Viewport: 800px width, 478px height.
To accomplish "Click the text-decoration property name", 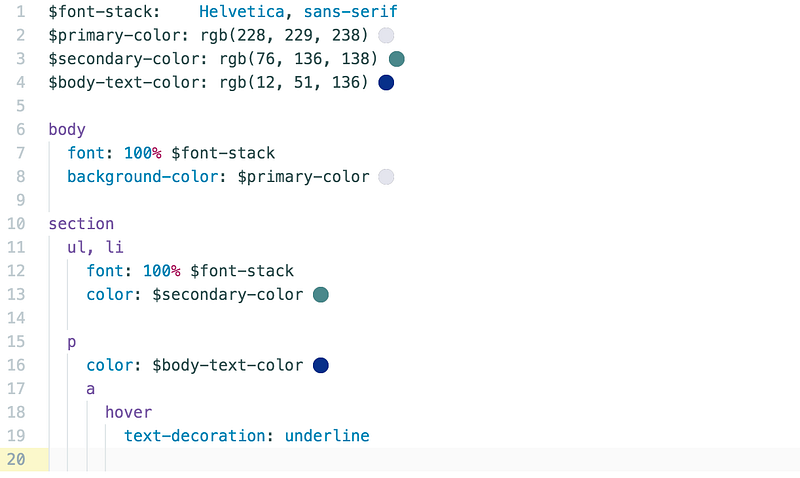I will [194, 436].
